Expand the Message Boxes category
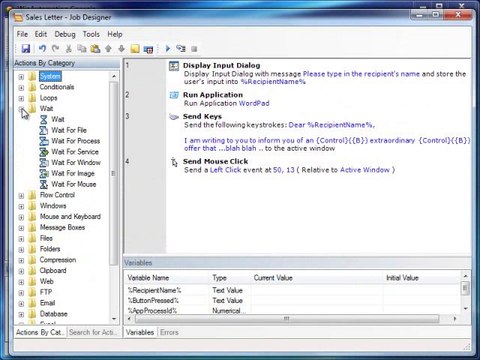Viewport: 480px width, 360px height. coord(21,228)
